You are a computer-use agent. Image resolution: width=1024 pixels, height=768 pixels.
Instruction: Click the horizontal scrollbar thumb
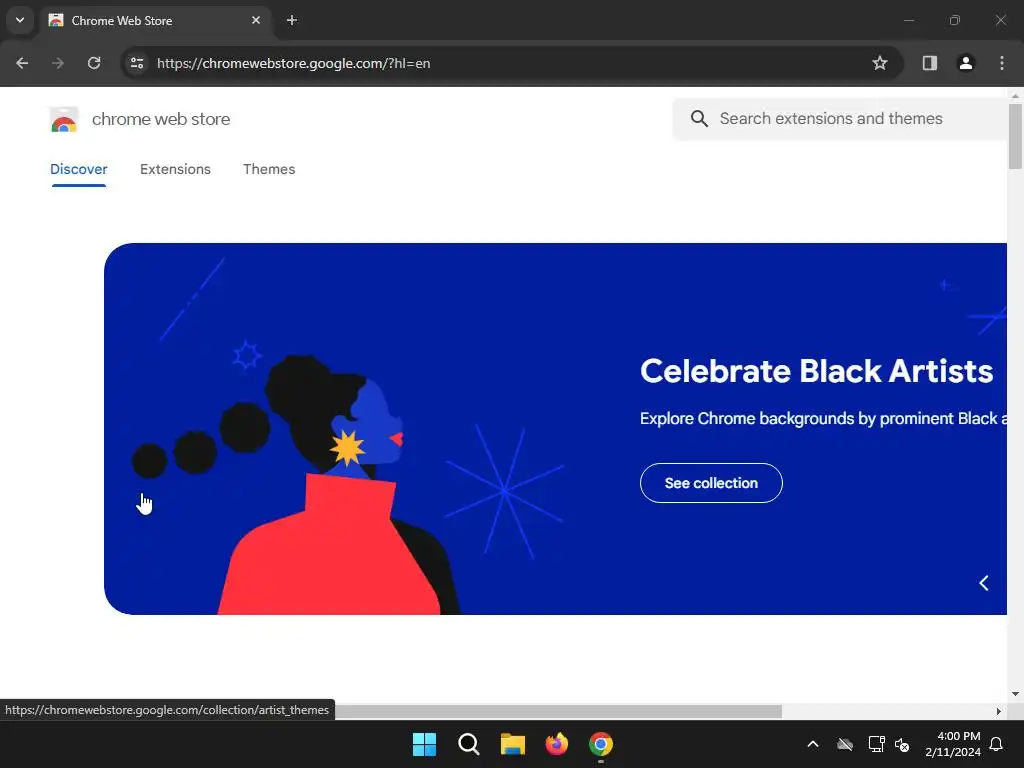coord(558,711)
